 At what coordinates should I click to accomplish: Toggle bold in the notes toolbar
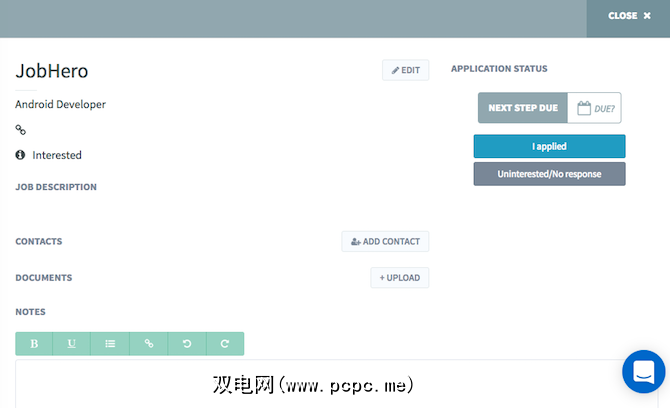point(34,343)
